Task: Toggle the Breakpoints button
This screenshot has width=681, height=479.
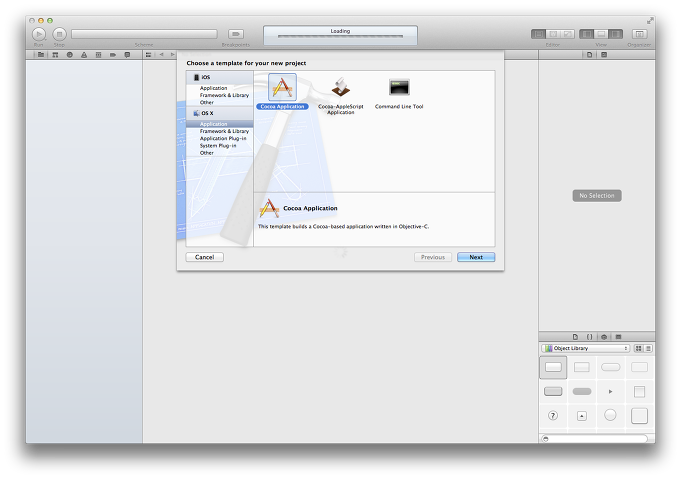Action: 236,34
